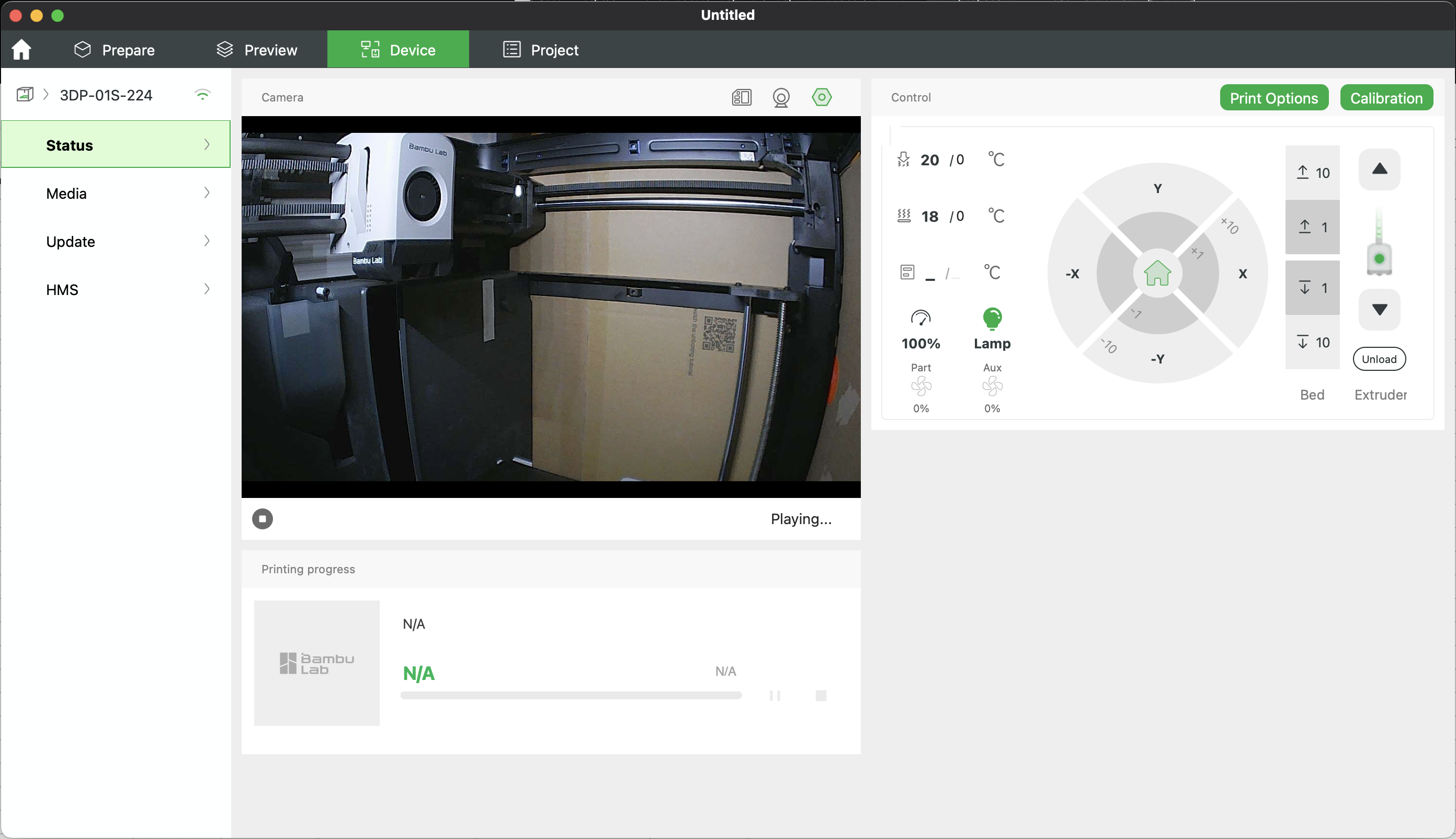Stop the camera stream playback
This screenshot has width=1456, height=839.
pyautogui.click(x=262, y=518)
